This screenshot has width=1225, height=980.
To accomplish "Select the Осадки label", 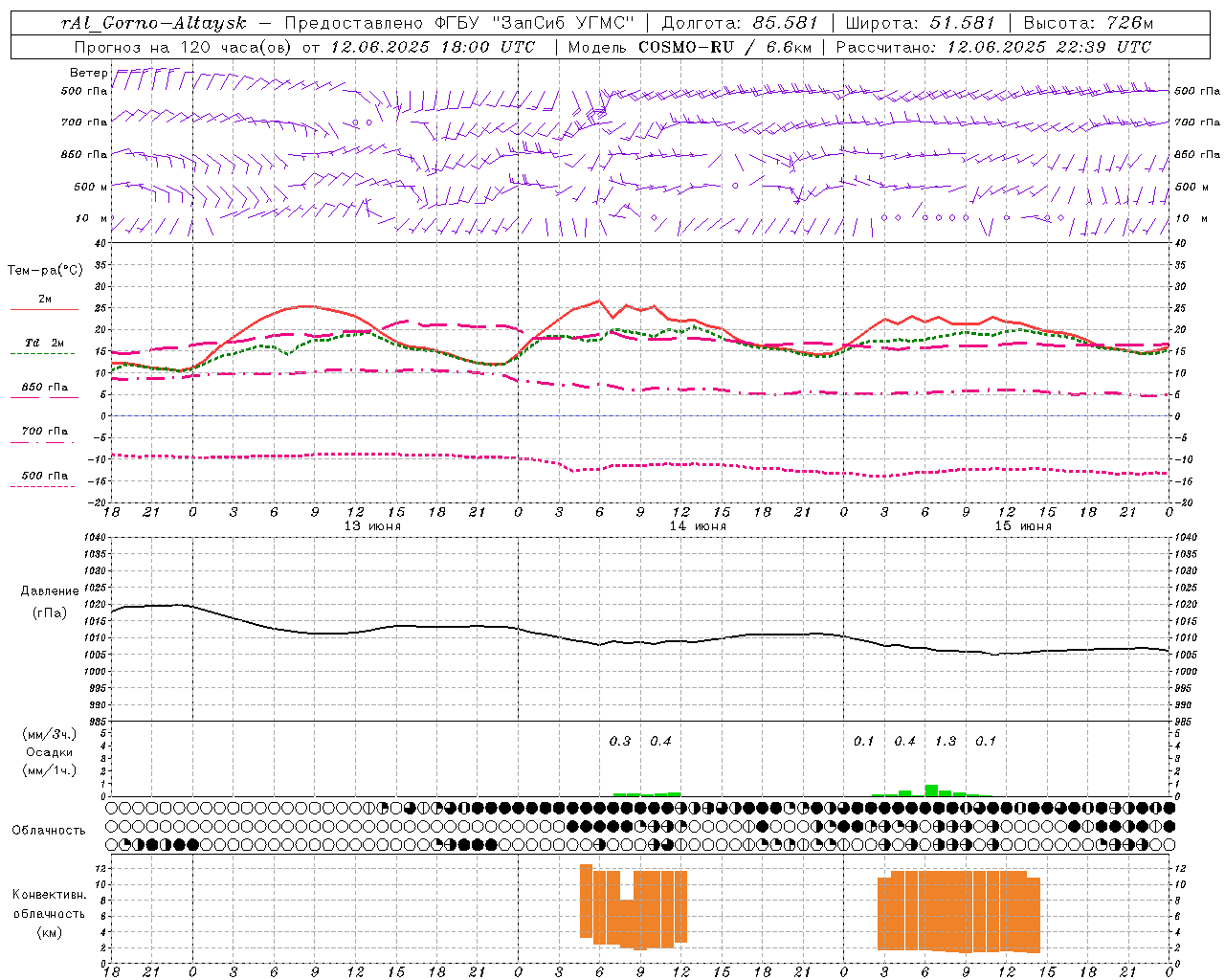I will pyautogui.click(x=50, y=752).
